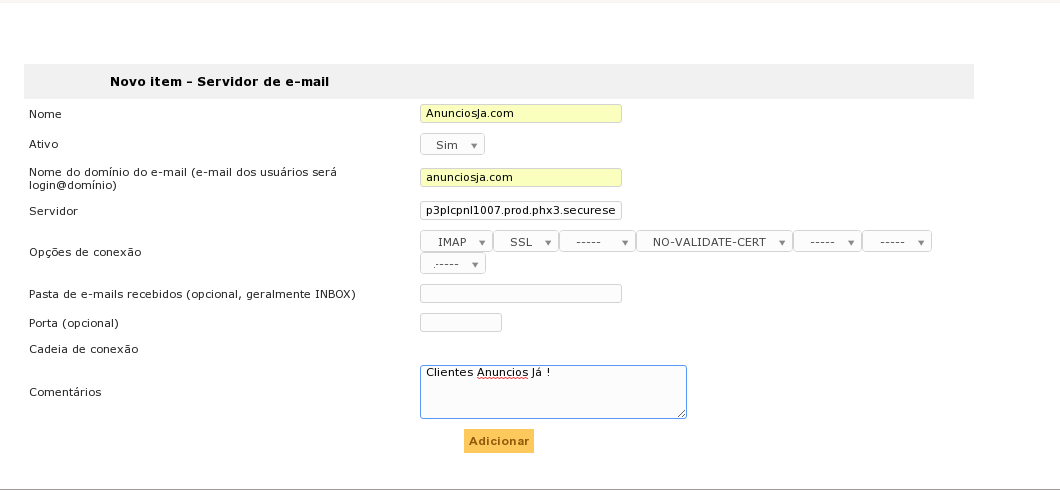Click the 'Opções de conexão' label

[85, 252]
